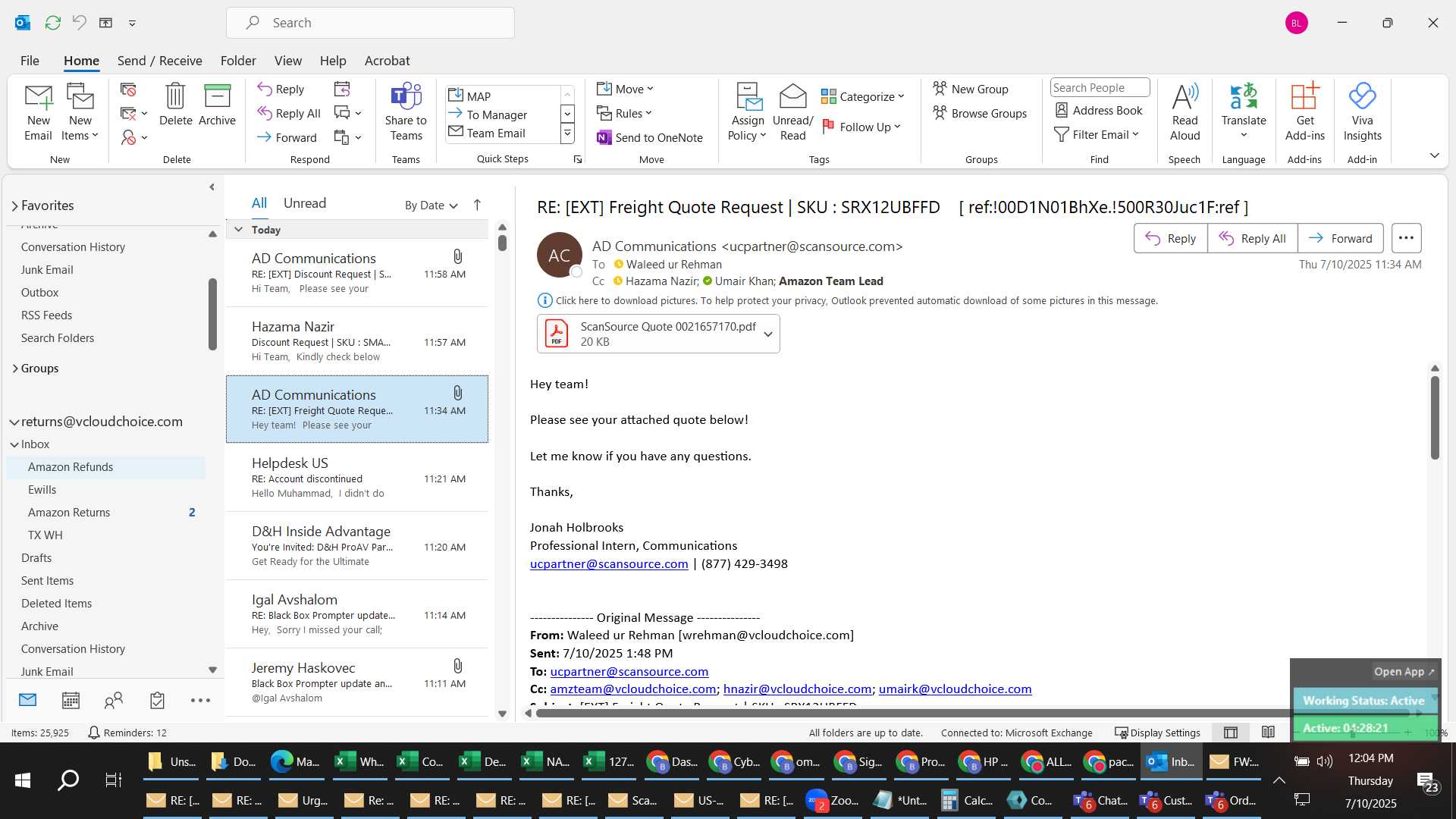This screenshot has width=1456, height=819.
Task: Click the New Group button
Action: pyautogui.click(x=971, y=89)
